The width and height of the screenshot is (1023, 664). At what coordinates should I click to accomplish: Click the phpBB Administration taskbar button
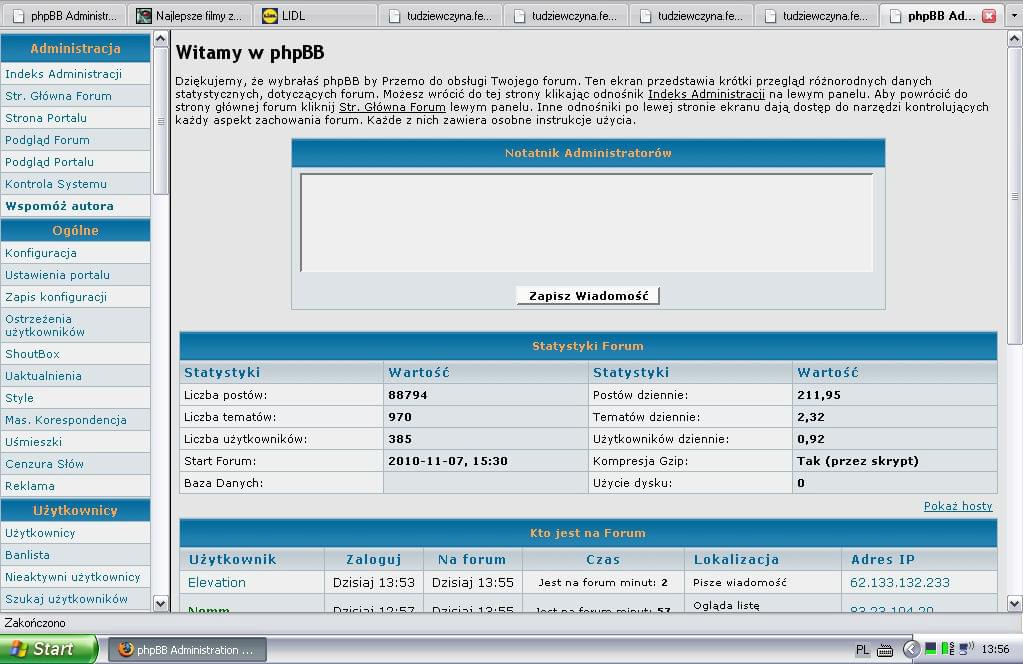click(x=187, y=650)
